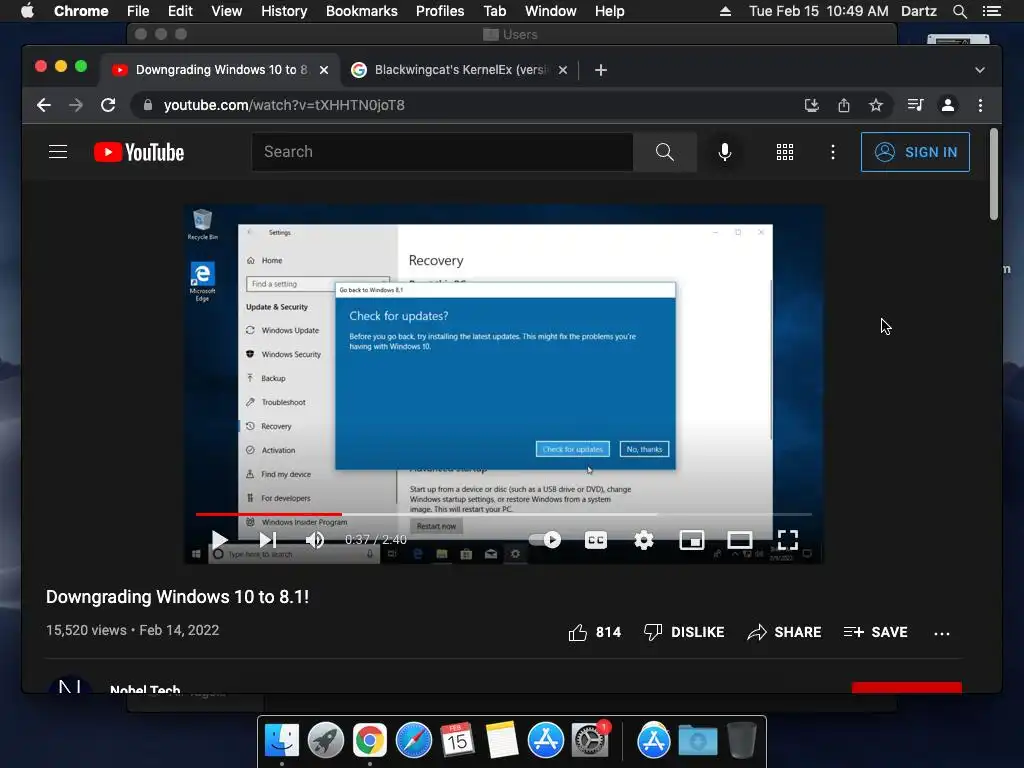Go to YouTube home via logo
1024x768 pixels.
[139, 152]
